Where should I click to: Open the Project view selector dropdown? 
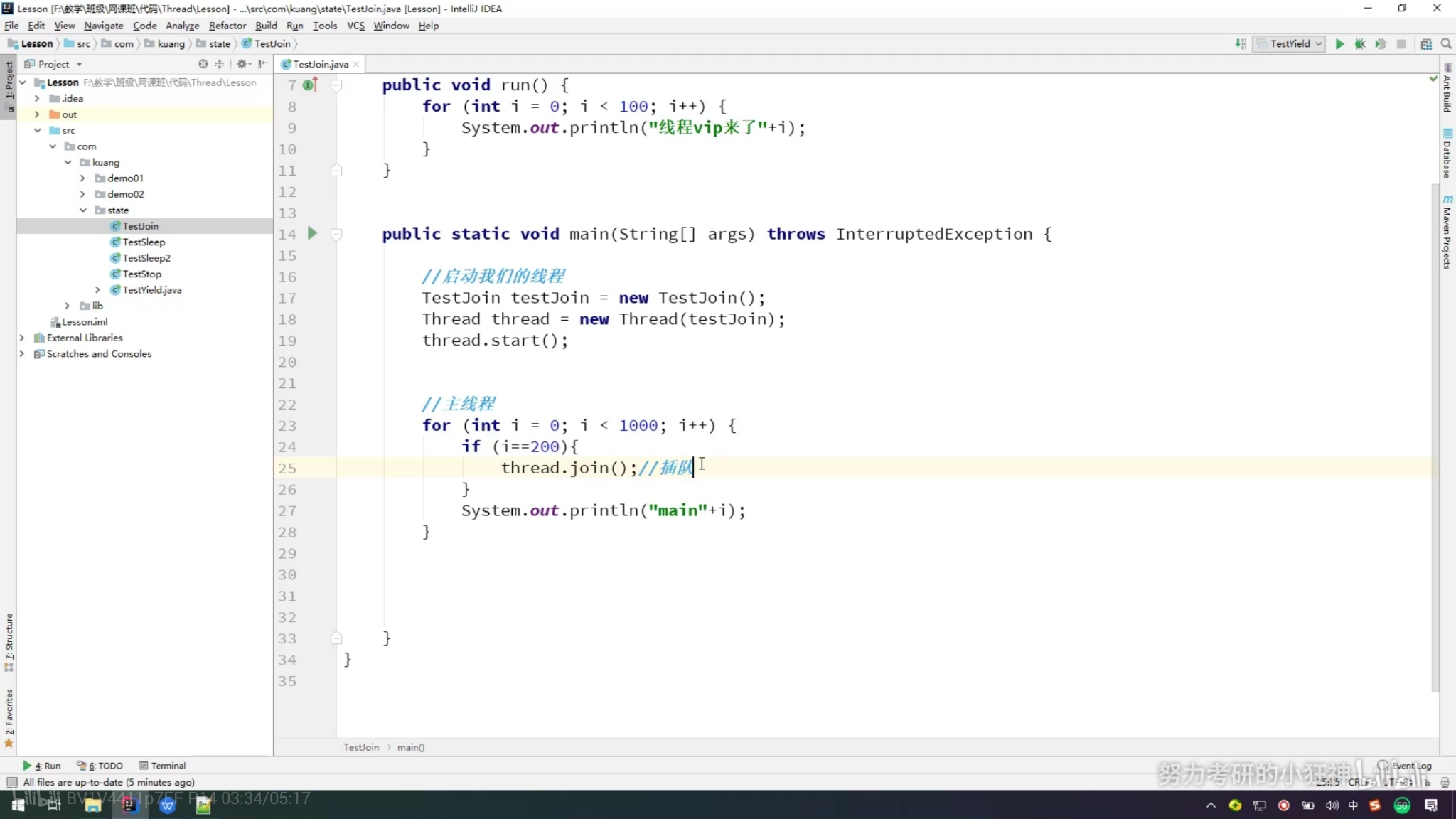pos(54,64)
